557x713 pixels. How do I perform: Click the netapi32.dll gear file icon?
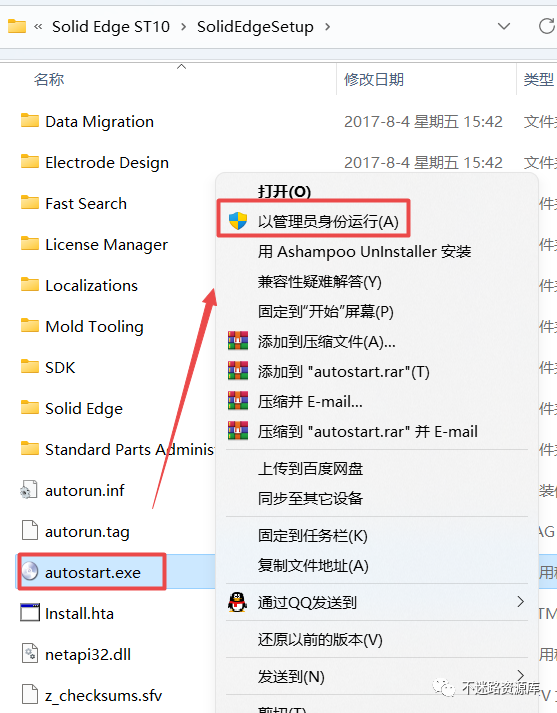(x=30, y=653)
